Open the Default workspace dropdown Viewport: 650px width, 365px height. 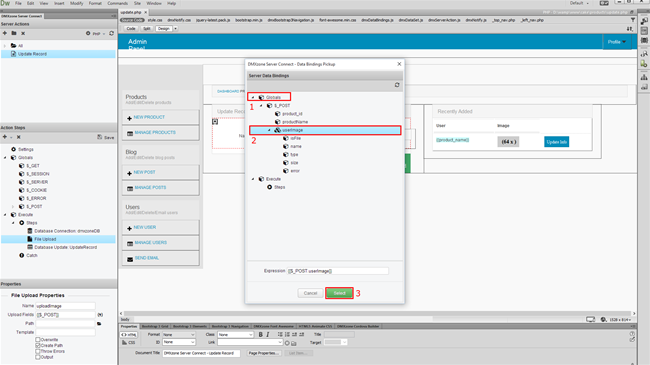(x=579, y=3)
